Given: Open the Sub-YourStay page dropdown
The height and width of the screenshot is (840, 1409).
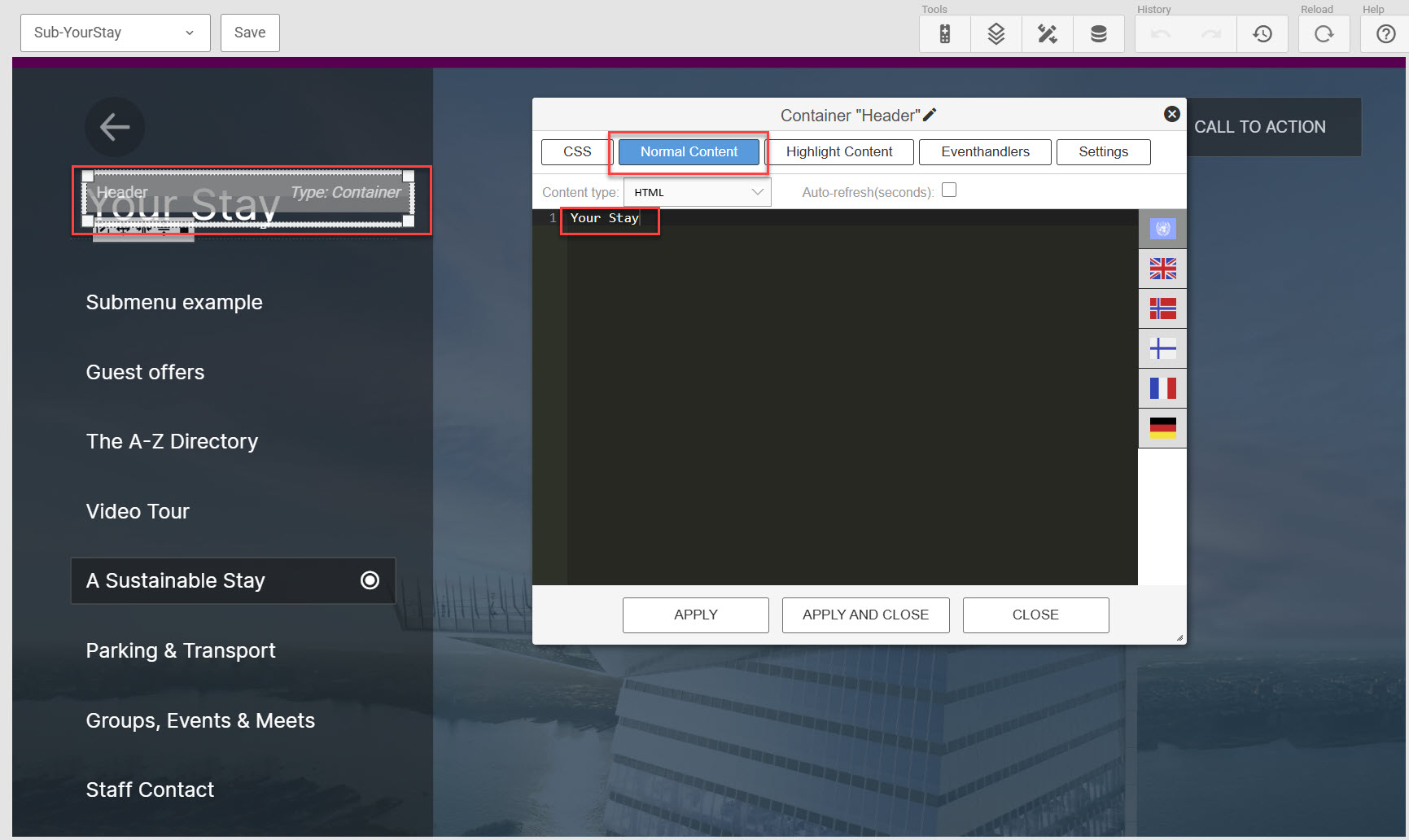Looking at the screenshot, I should click(x=115, y=33).
